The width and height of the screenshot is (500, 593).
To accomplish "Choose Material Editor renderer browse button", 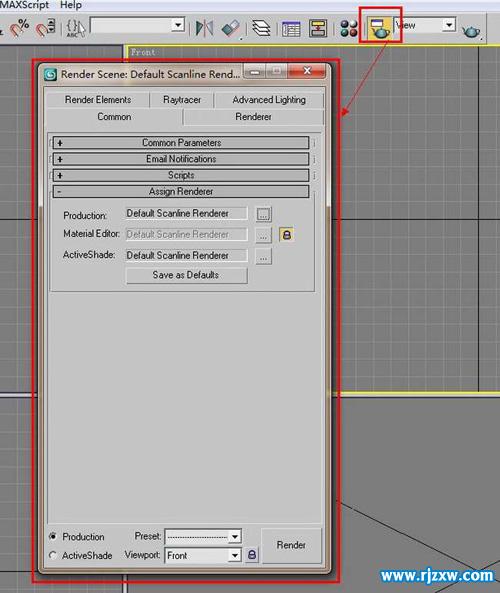I will point(263,235).
